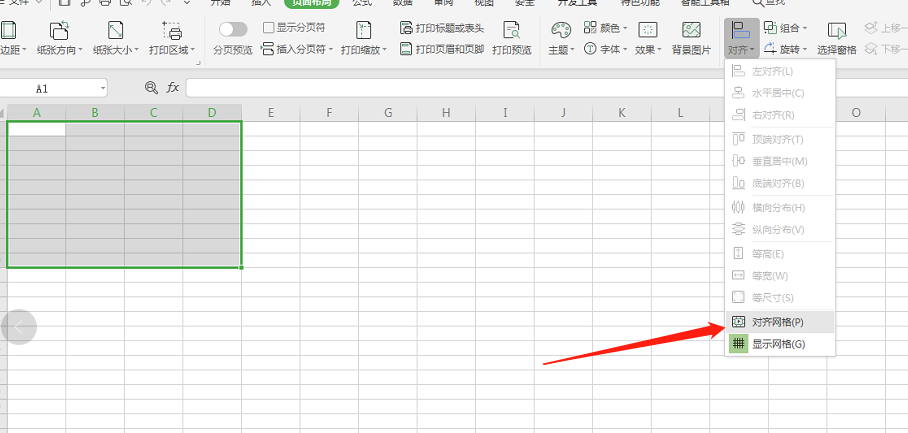Choose 等宽(W) equal width option

tap(779, 276)
